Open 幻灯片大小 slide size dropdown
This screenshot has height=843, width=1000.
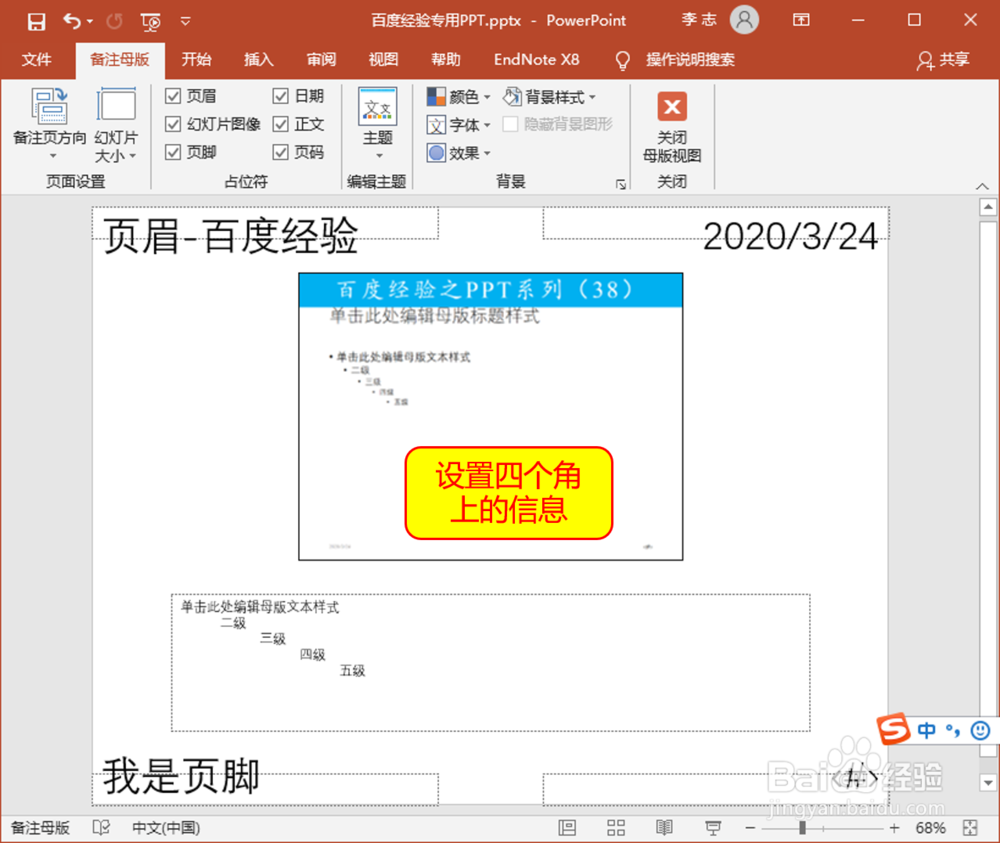point(116,124)
